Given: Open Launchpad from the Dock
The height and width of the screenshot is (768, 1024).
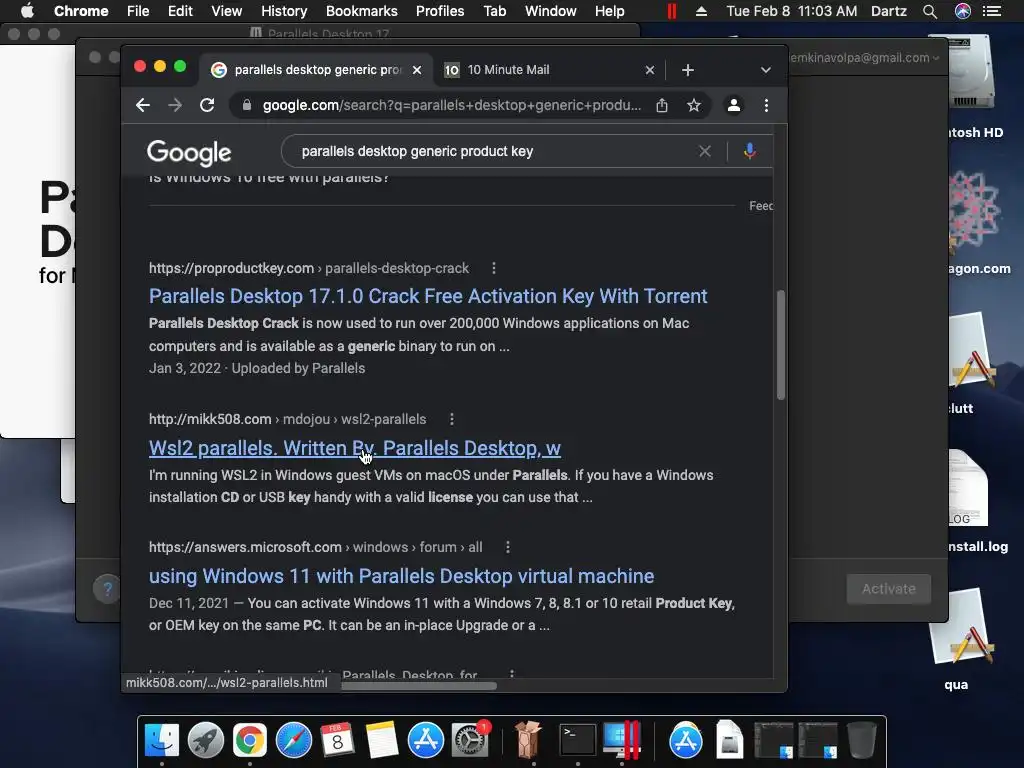Looking at the screenshot, I should pos(206,741).
